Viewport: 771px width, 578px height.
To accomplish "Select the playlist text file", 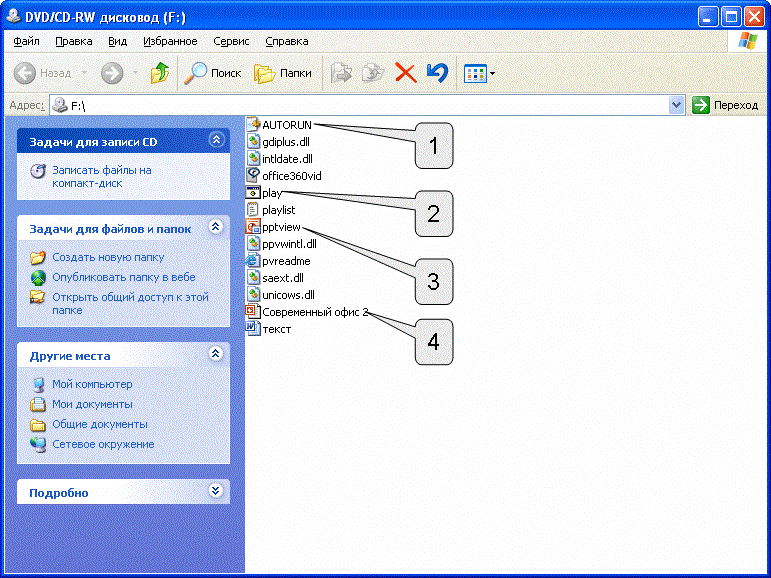I will coord(271,210).
